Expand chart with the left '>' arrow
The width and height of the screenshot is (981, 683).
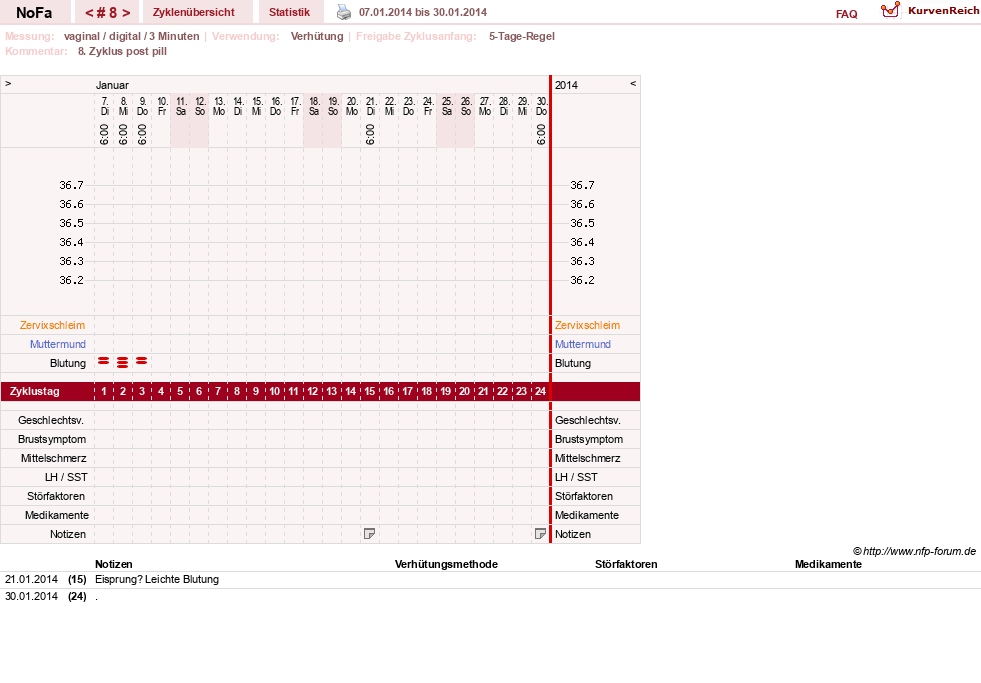pyautogui.click(x=8, y=83)
